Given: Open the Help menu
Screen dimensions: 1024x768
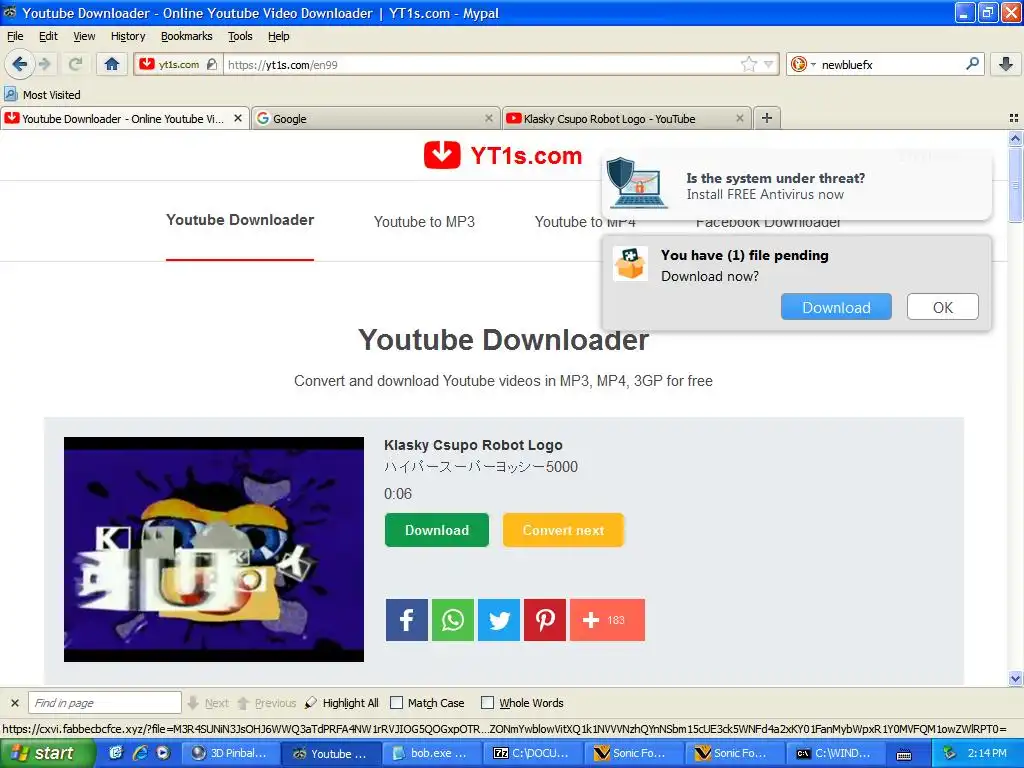Looking at the screenshot, I should tap(279, 36).
